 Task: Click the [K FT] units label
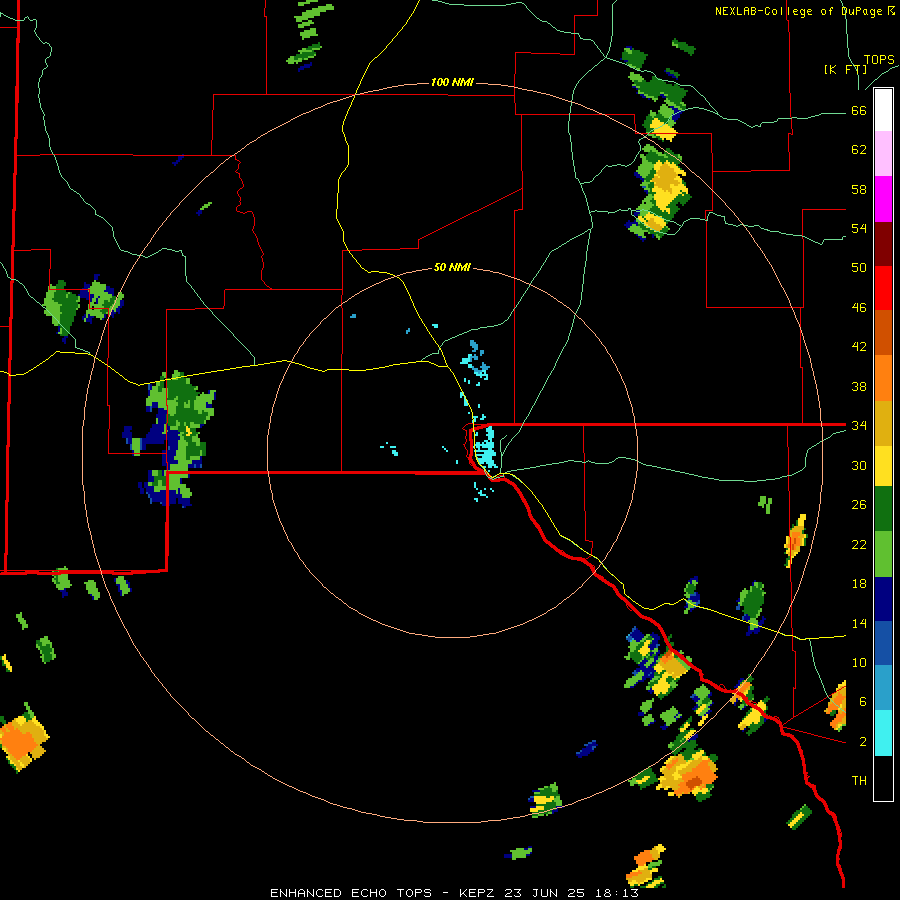point(845,69)
